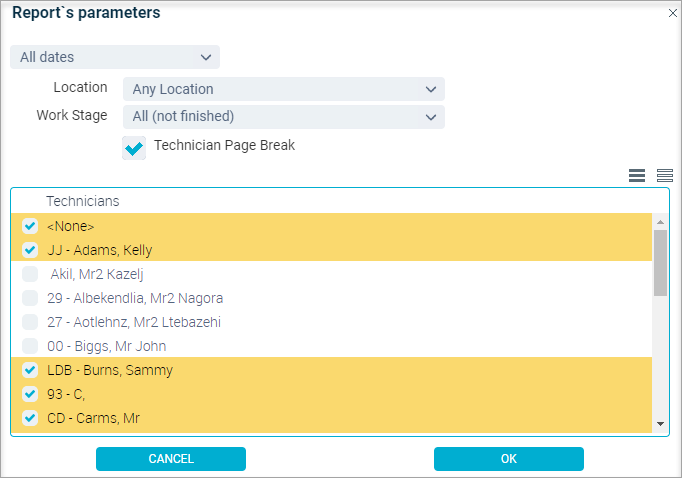Click the deselect-all technicians list icon
Viewport: 682px width, 478px height.
point(665,175)
